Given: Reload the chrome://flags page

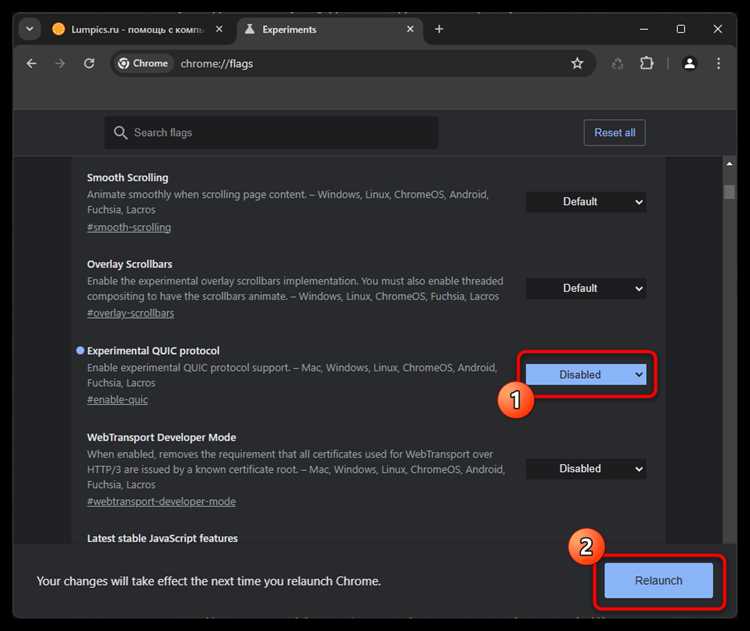Looking at the screenshot, I should click(89, 64).
